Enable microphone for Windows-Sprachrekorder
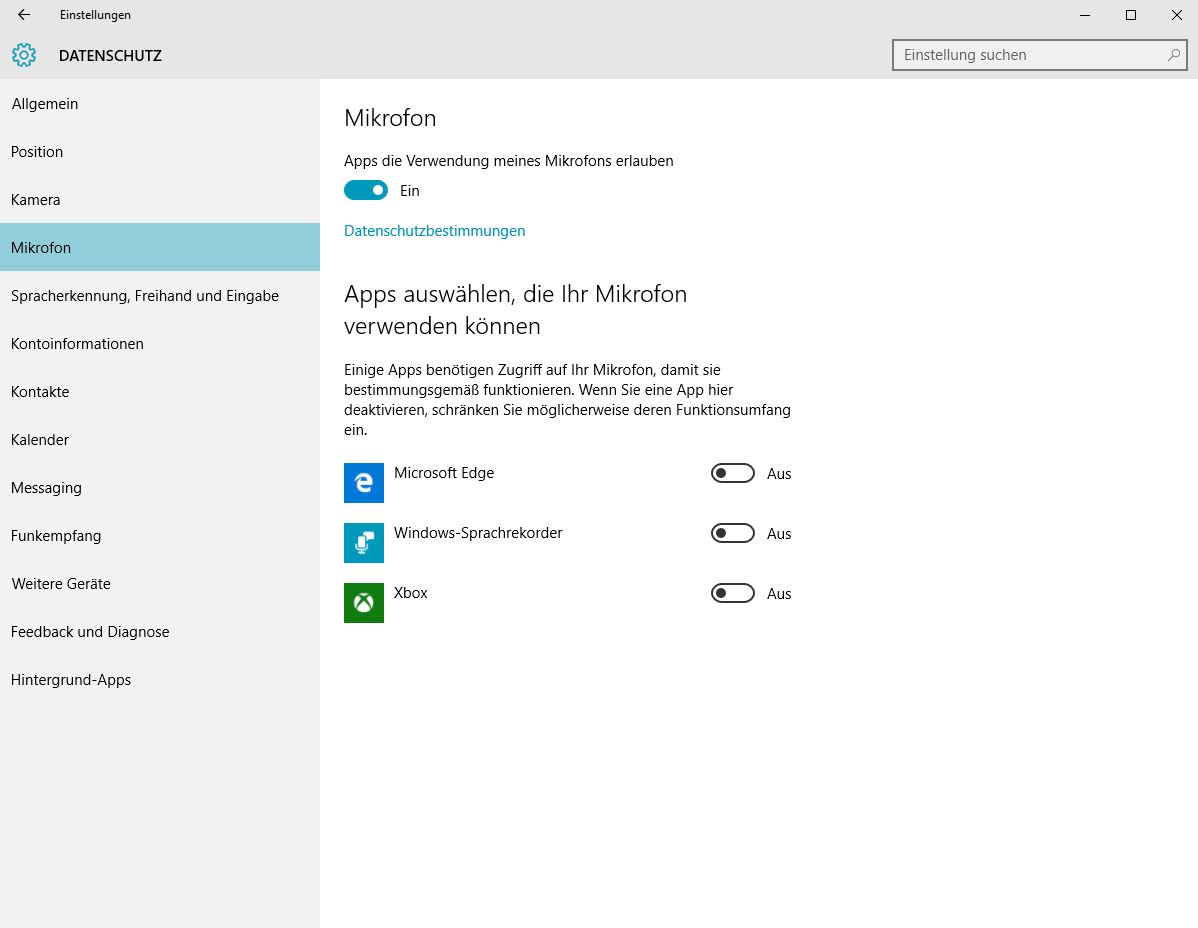Screen dimensions: 1198x928 click(x=733, y=533)
